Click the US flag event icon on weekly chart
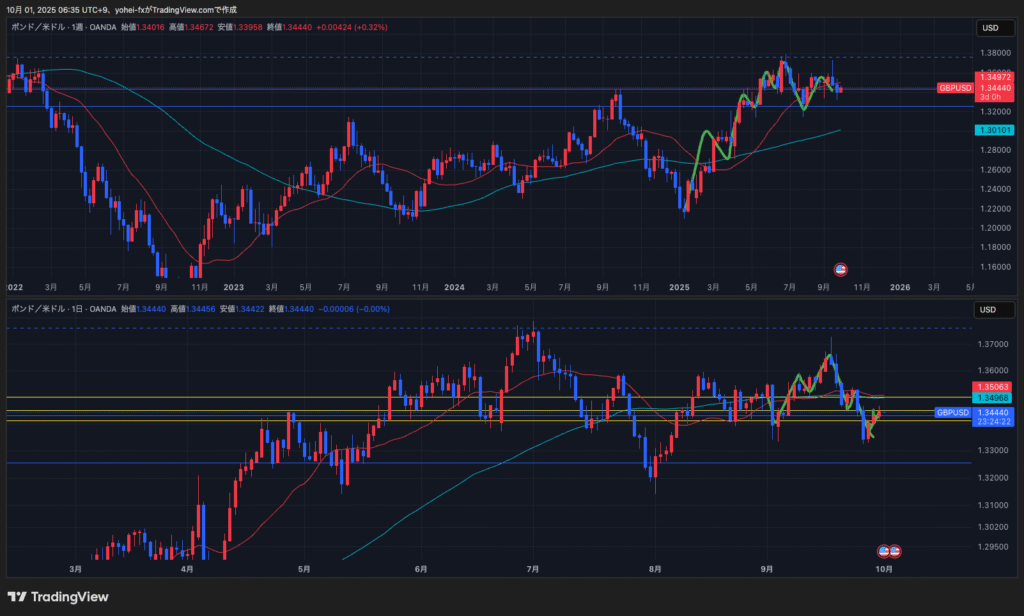 840,269
